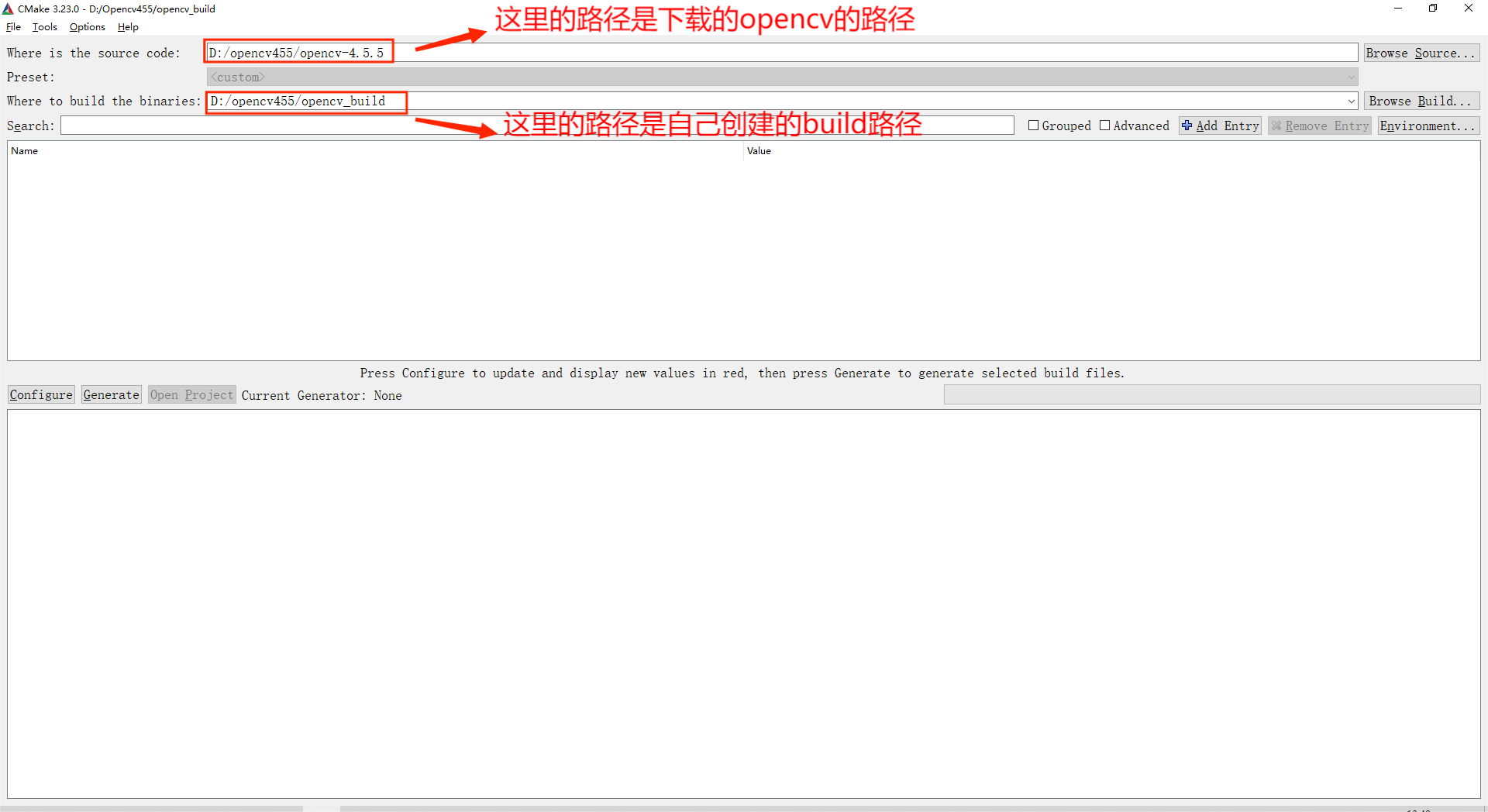Screen dimensions: 1488x812
Task: Click the Remove Entry button
Action: pyautogui.click(x=1319, y=126)
